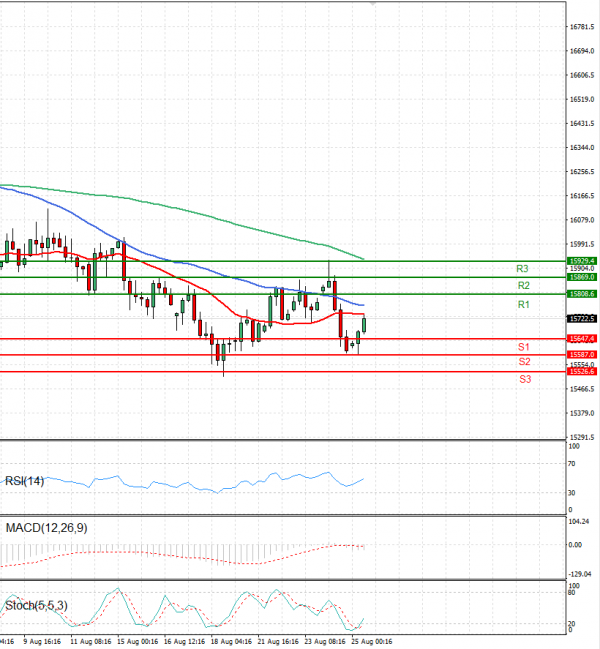
Task: Click the 16256.5 price axis value
Action: (582, 172)
